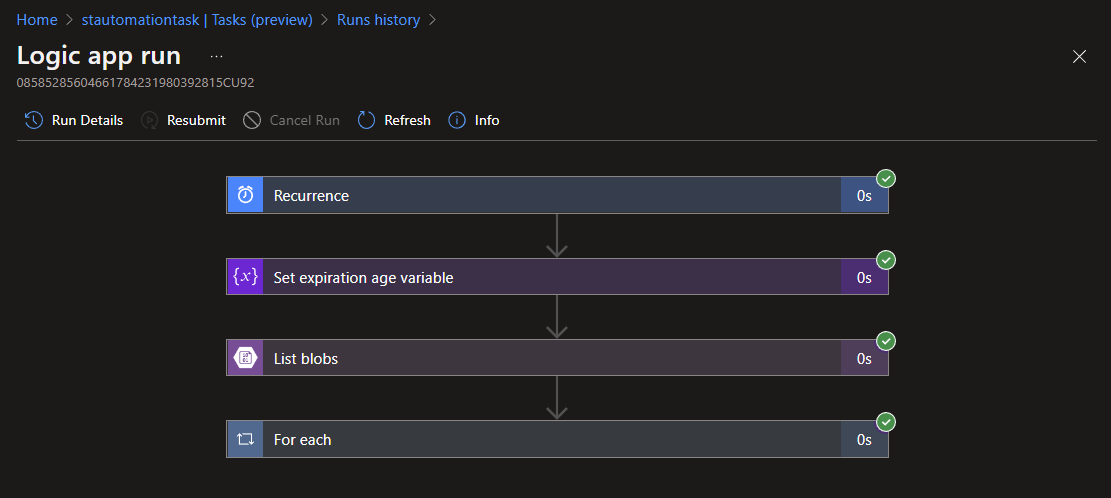Close the Logic app run pane
The width and height of the screenshot is (1111, 498).
coord(1079,56)
